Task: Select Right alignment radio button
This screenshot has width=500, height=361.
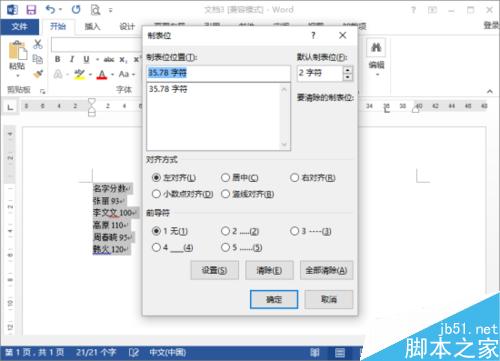Action: coord(294,178)
